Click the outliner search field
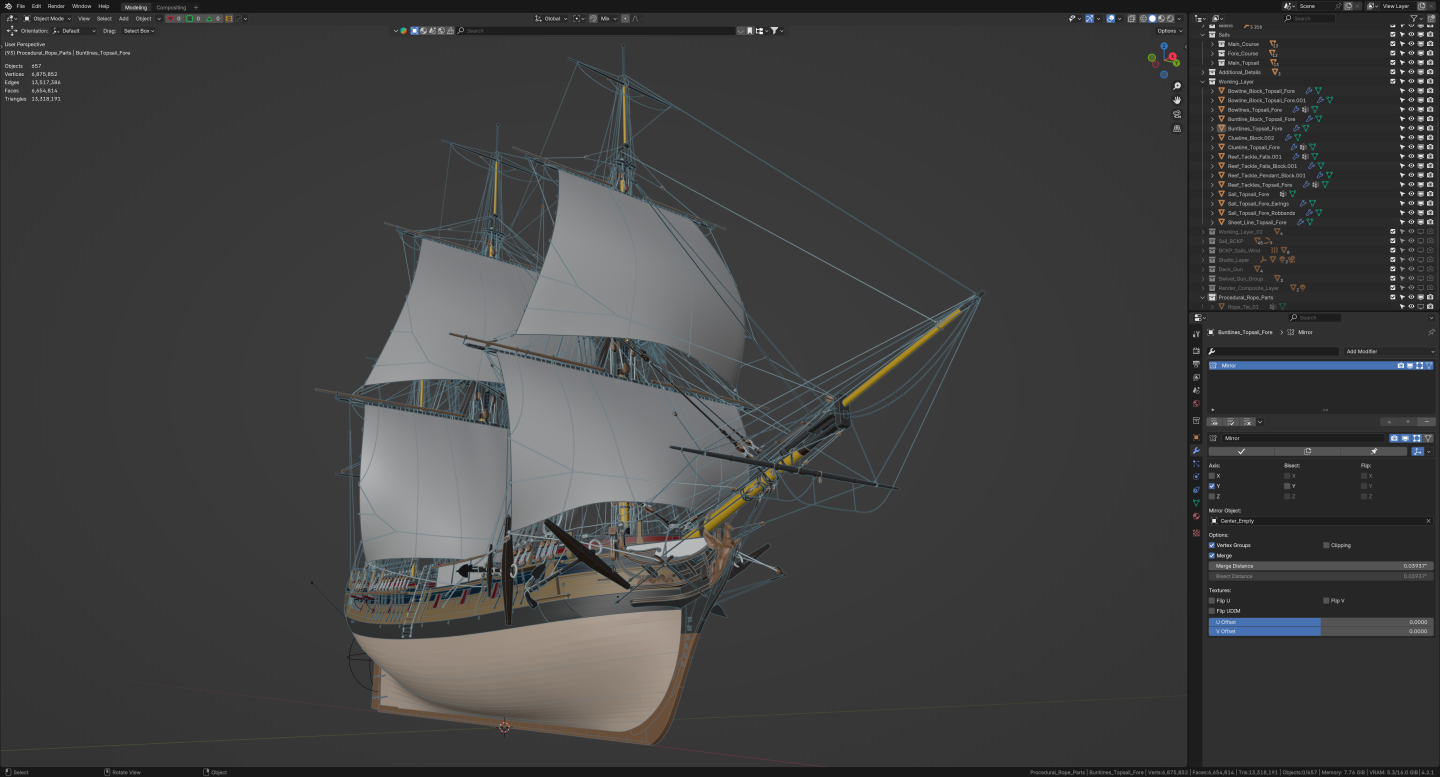The image size is (1440, 777). (x=1310, y=18)
